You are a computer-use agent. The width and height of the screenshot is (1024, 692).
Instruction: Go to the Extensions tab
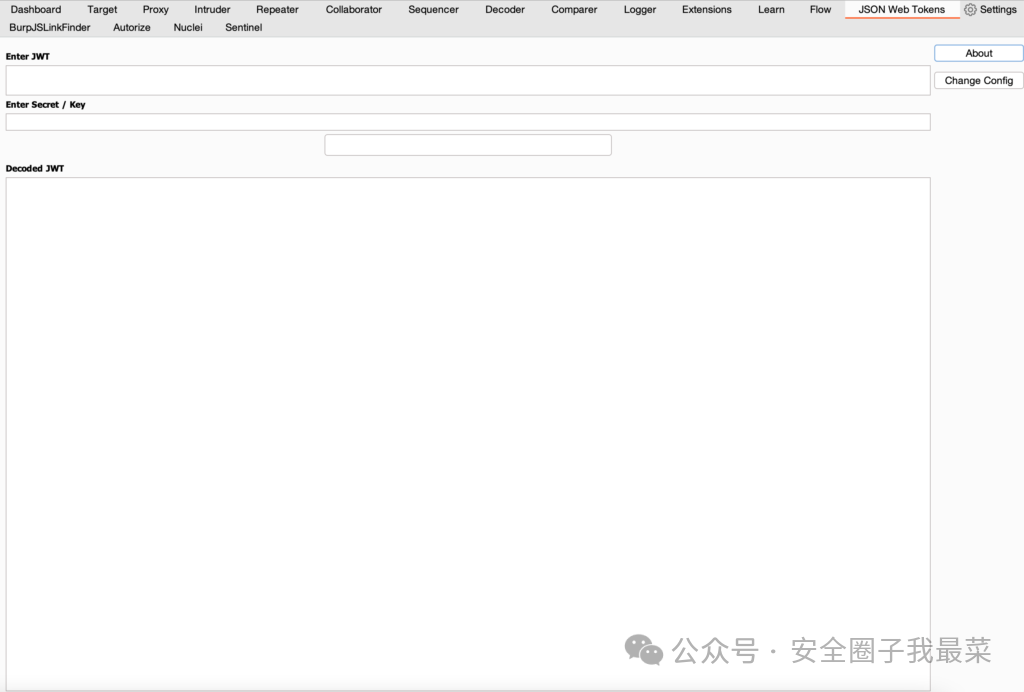click(707, 9)
